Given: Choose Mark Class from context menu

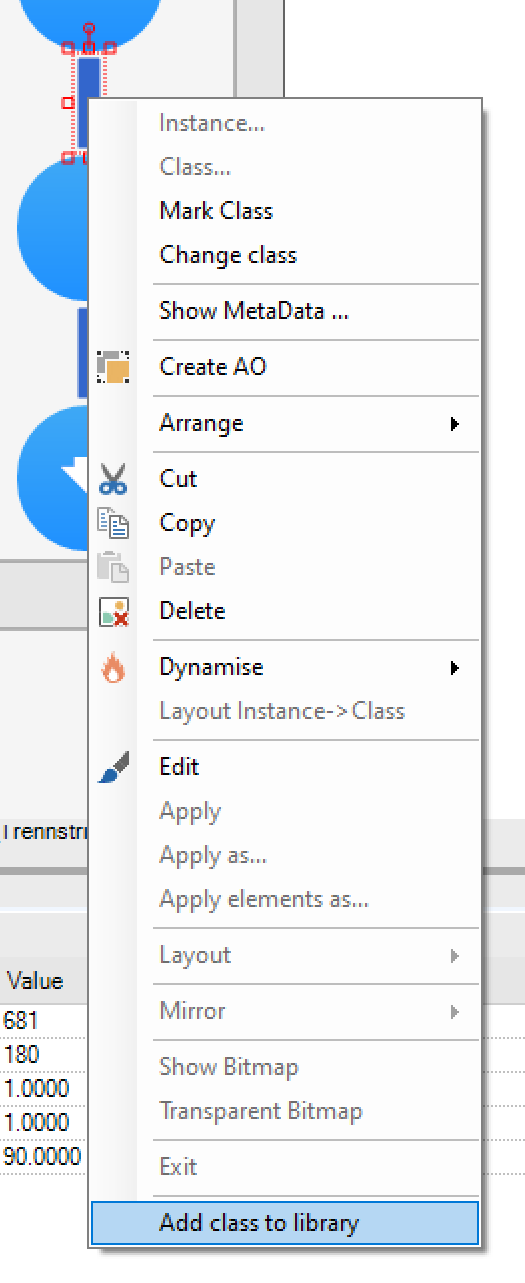Looking at the screenshot, I should [x=216, y=211].
